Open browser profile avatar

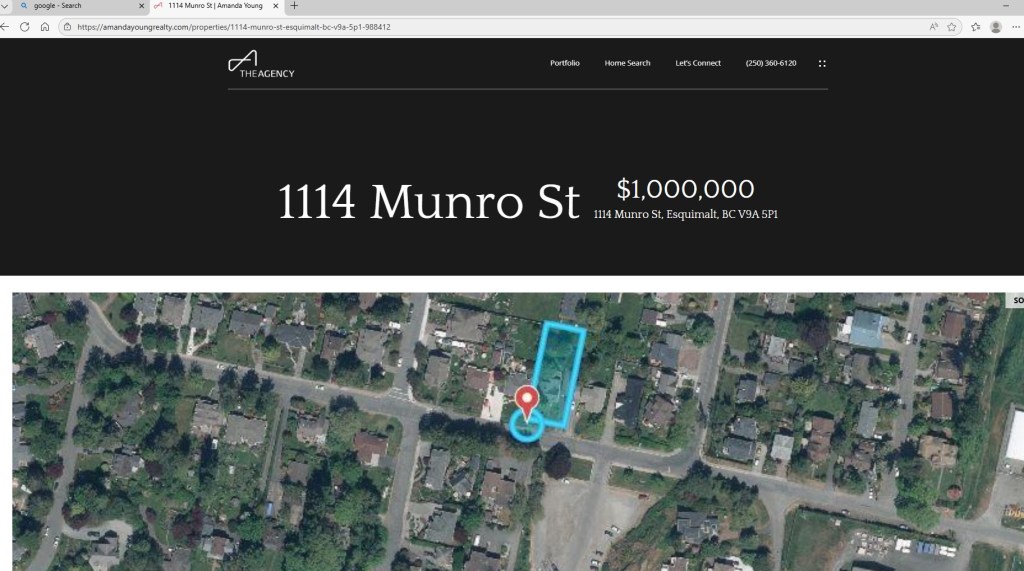click(x=996, y=27)
